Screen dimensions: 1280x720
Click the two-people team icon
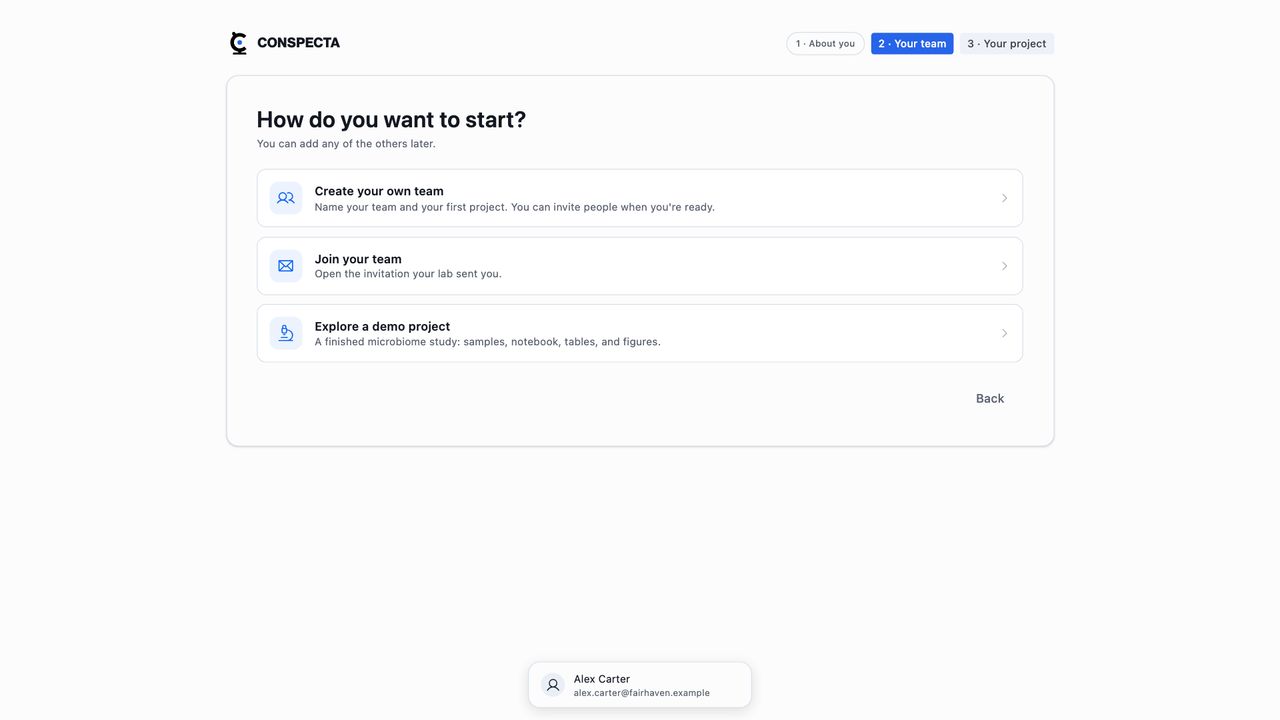pos(286,198)
